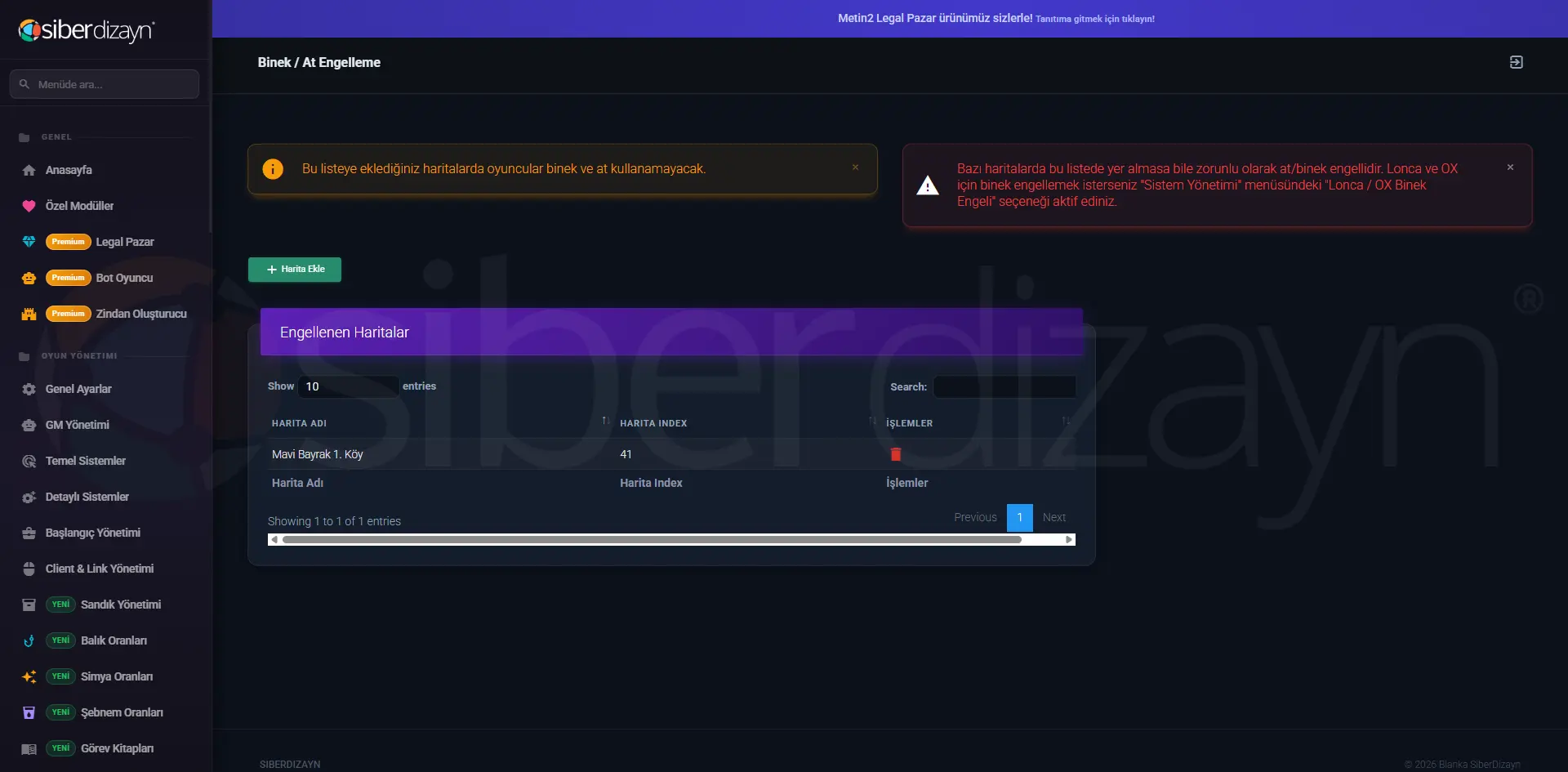
Task: Open the Show entries dropdown
Action: point(348,386)
